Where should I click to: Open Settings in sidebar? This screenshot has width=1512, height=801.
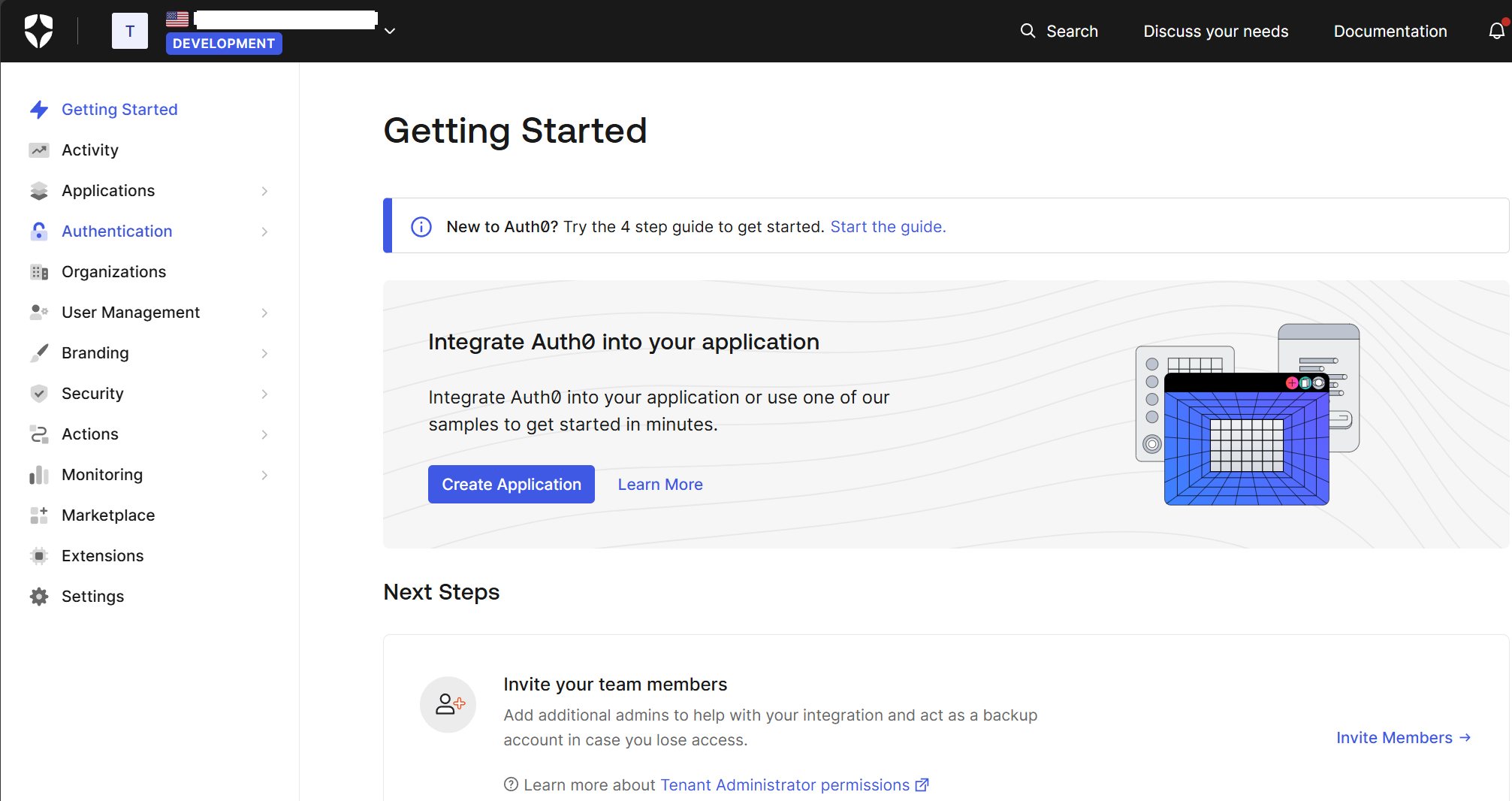92,597
